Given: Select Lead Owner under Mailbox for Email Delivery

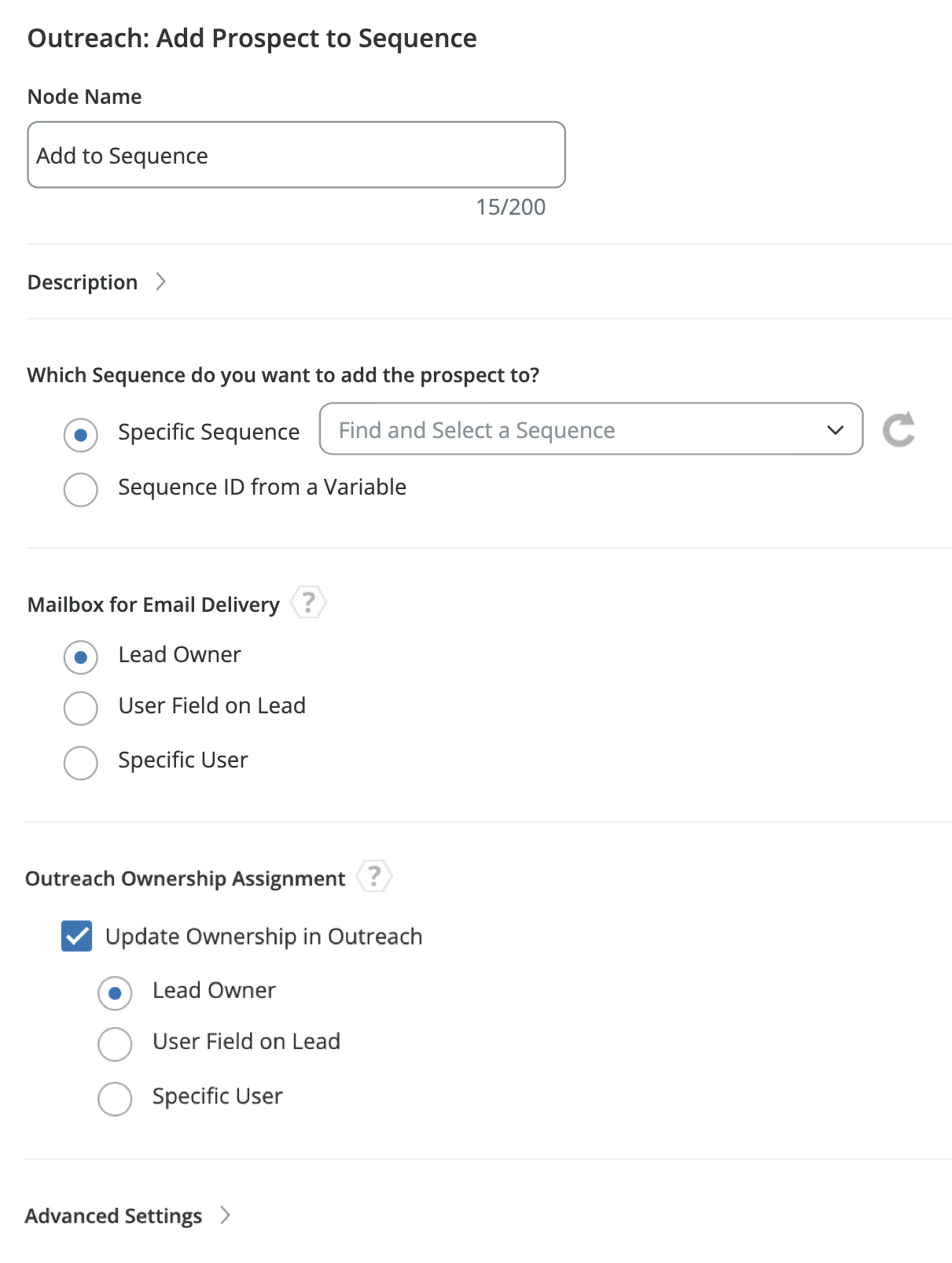Looking at the screenshot, I should [81, 657].
